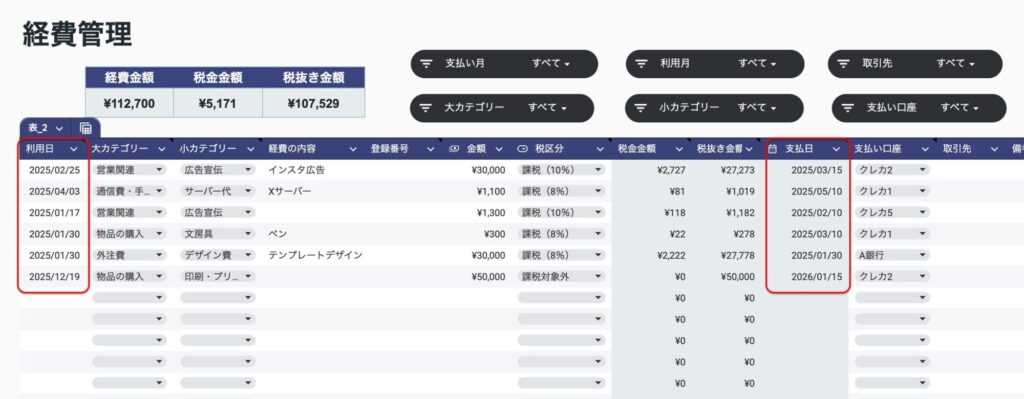Open 税区分 column header menu arrow
Viewport: 1024px width, 399px height.
600,149
